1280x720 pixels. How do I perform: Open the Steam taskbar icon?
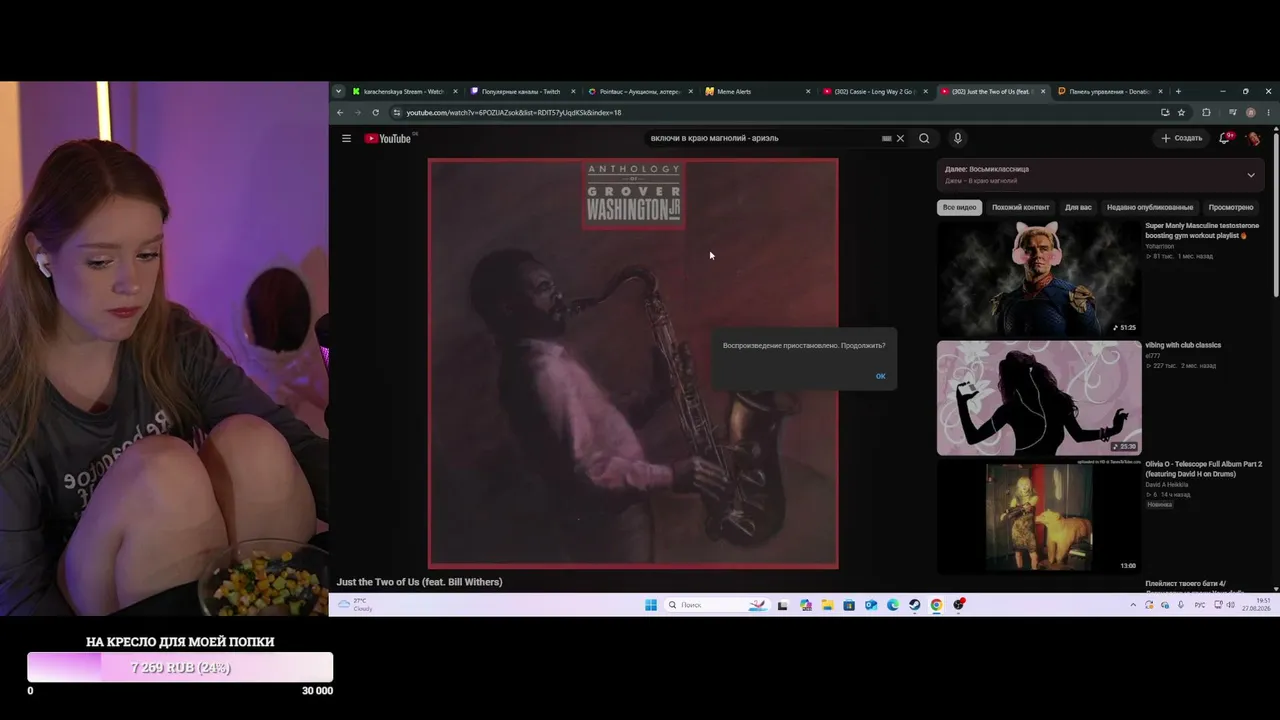(x=914, y=604)
